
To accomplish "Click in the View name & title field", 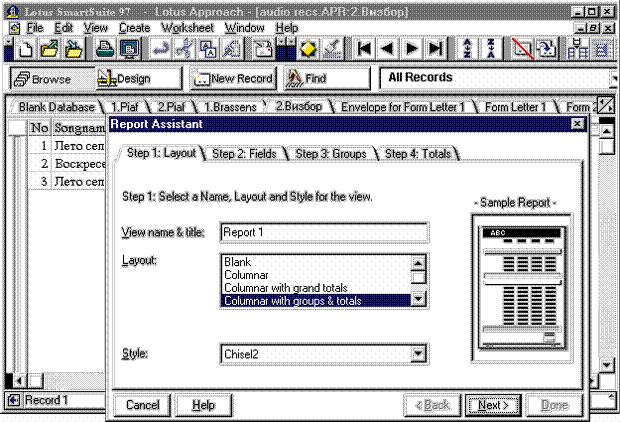I will point(324,232).
